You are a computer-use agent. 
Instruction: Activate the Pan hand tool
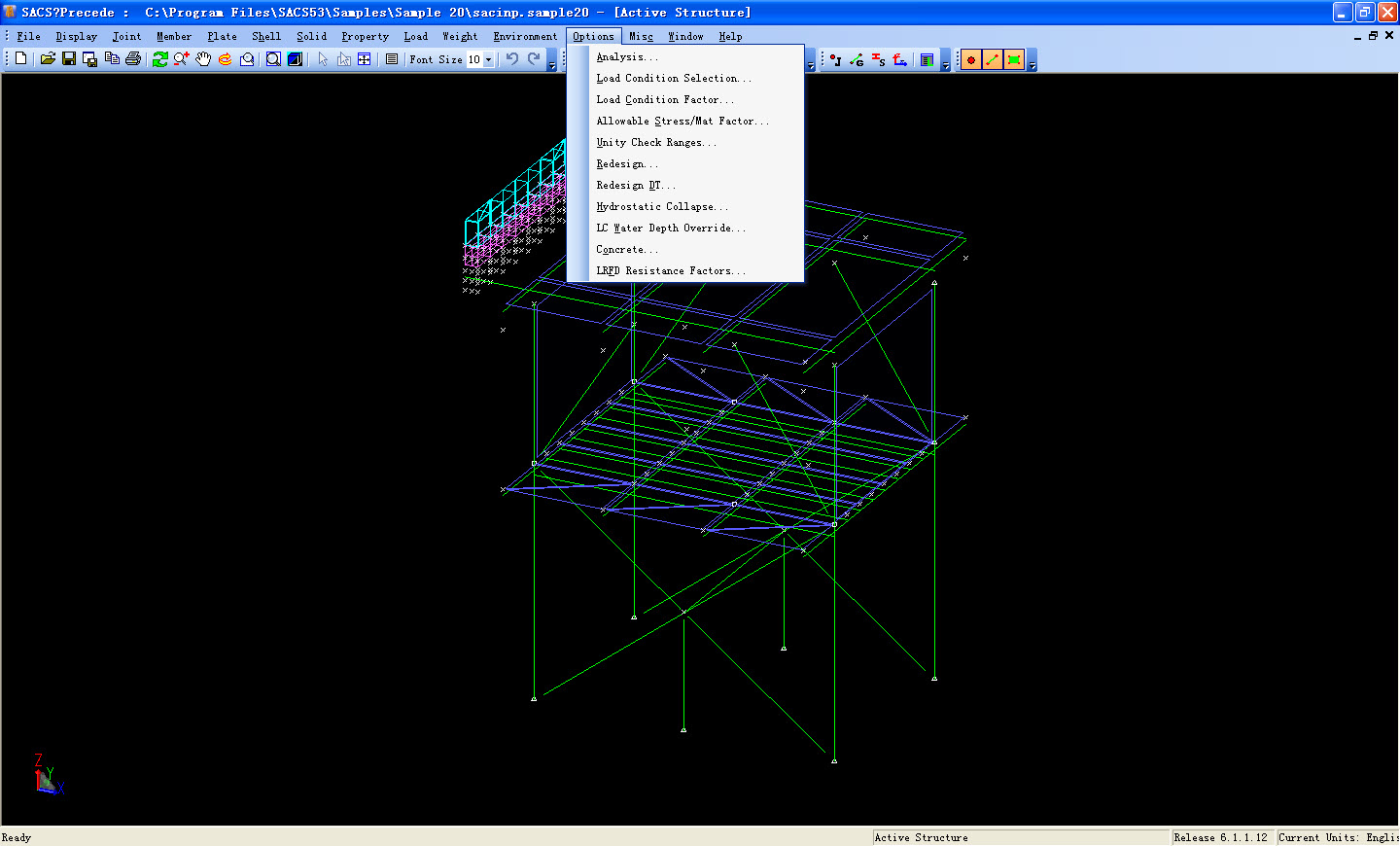203,59
